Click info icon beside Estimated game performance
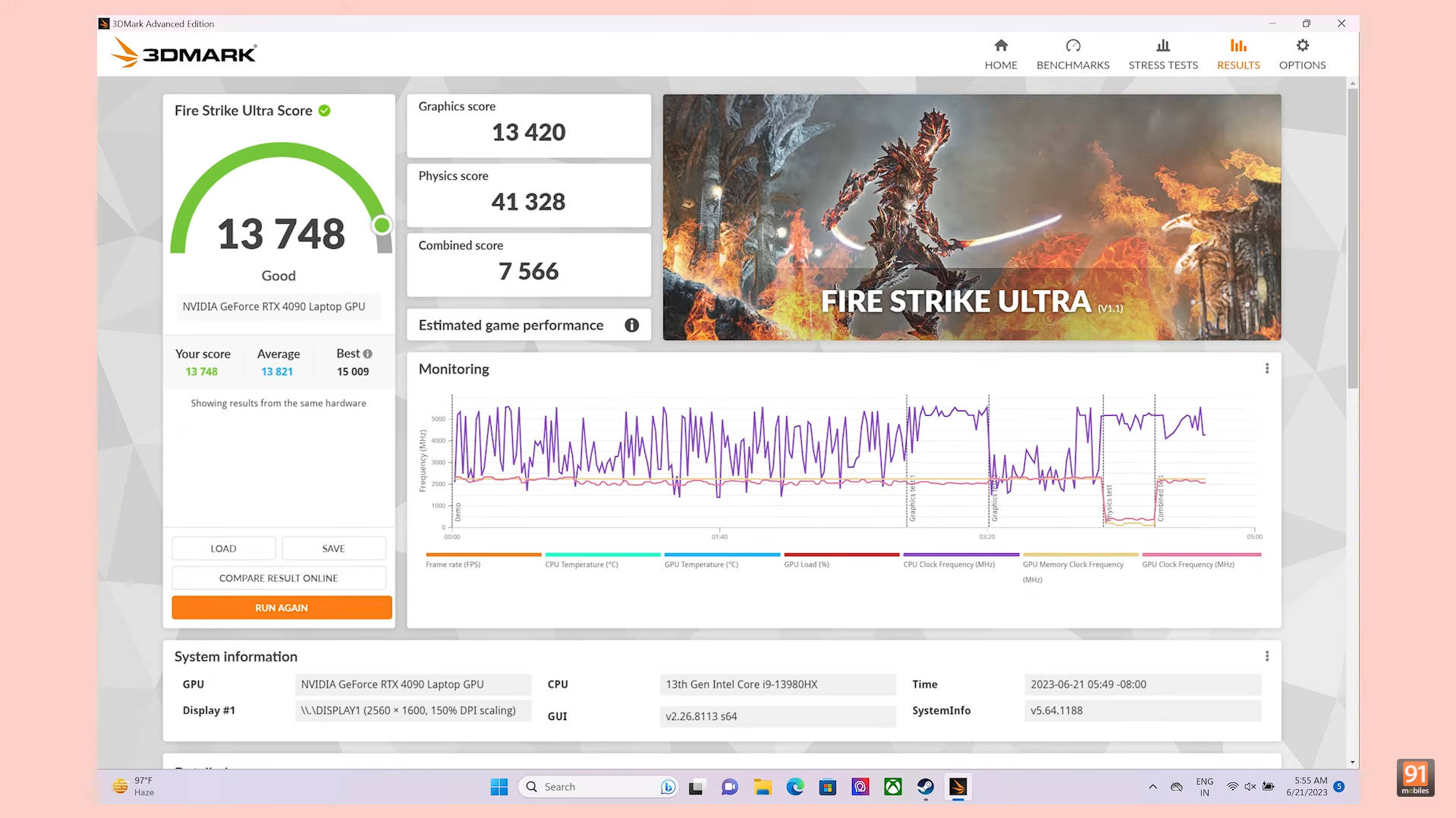The image size is (1456, 818). 631,326
